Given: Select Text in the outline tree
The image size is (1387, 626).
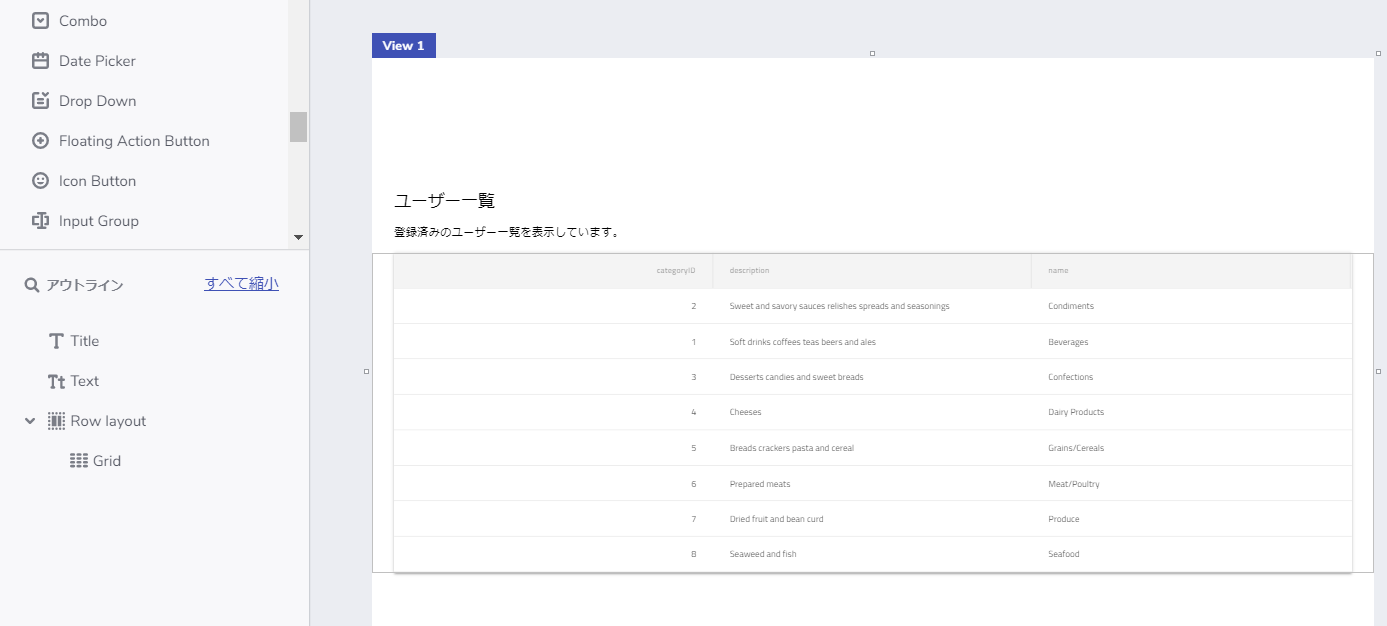Looking at the screenshot, I should pyautogui.click(x=85, y=381).
